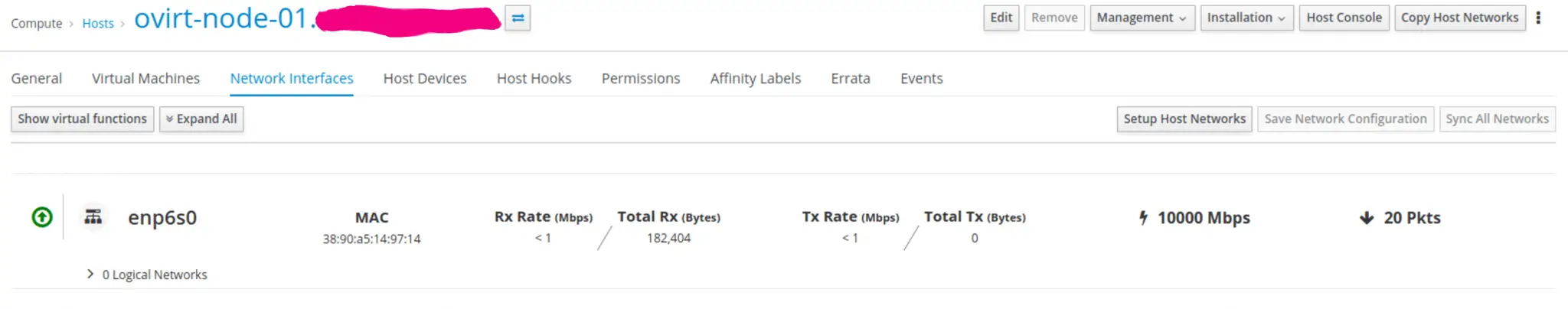Click the lightning bolt speed icon
Viewport: 1568px width, 309px height.
[x=1143, y=218]
